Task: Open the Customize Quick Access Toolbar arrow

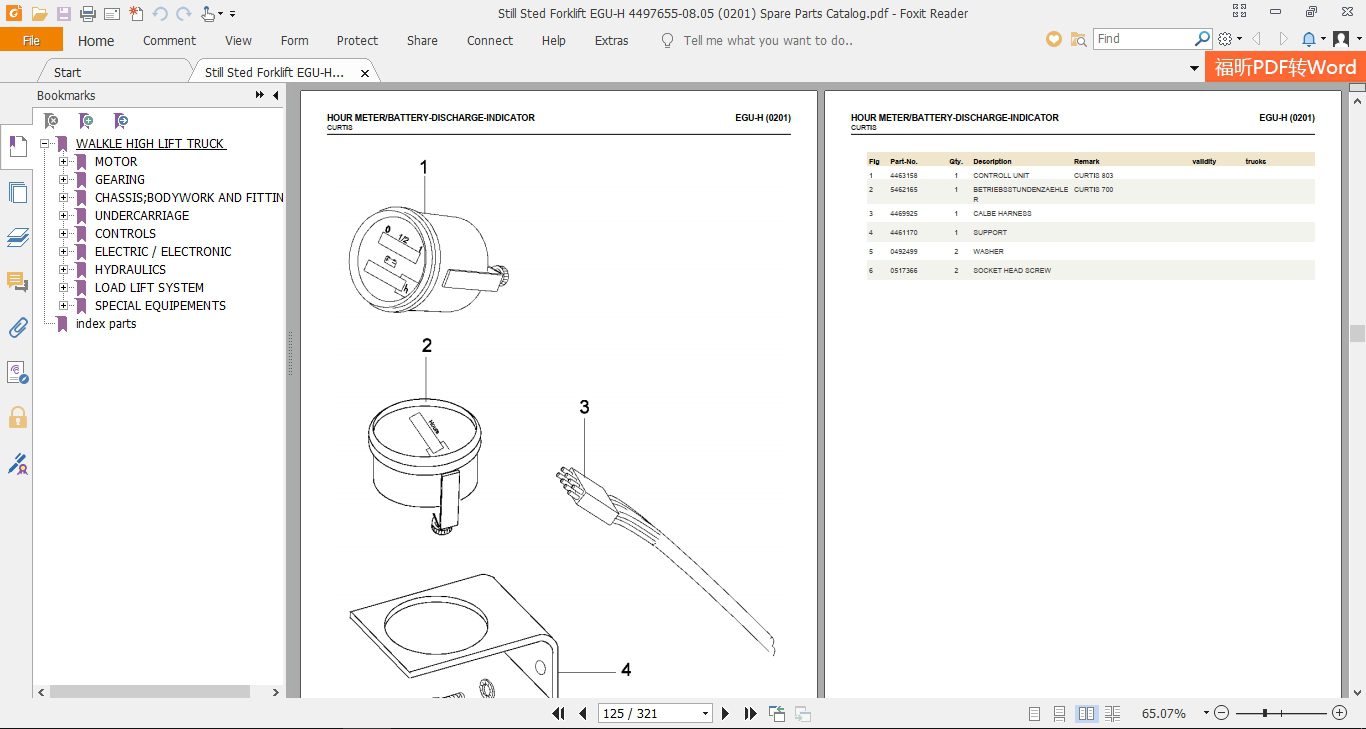Action: [233, 15]
